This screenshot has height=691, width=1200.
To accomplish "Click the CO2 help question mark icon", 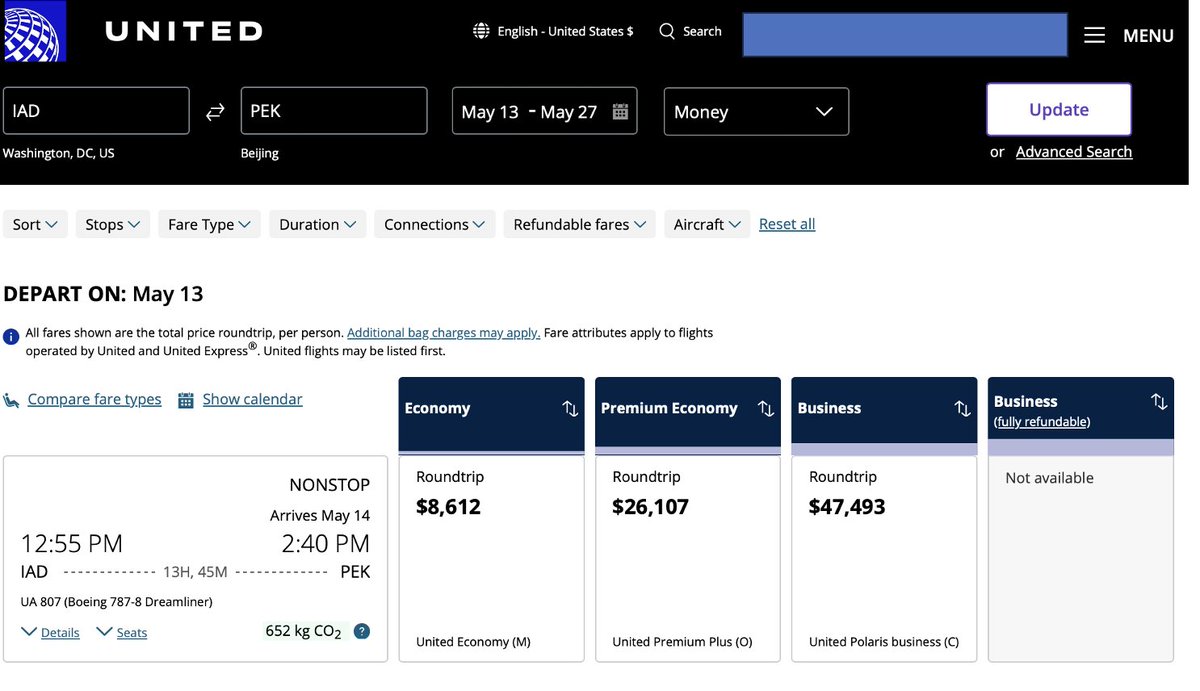I will click(x=362, y=631).
